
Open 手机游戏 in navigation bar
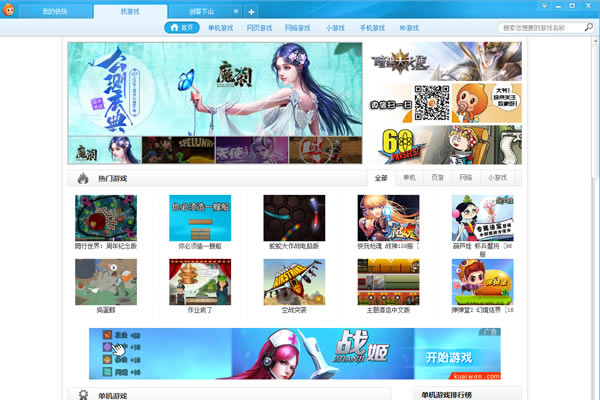point(372,28)
